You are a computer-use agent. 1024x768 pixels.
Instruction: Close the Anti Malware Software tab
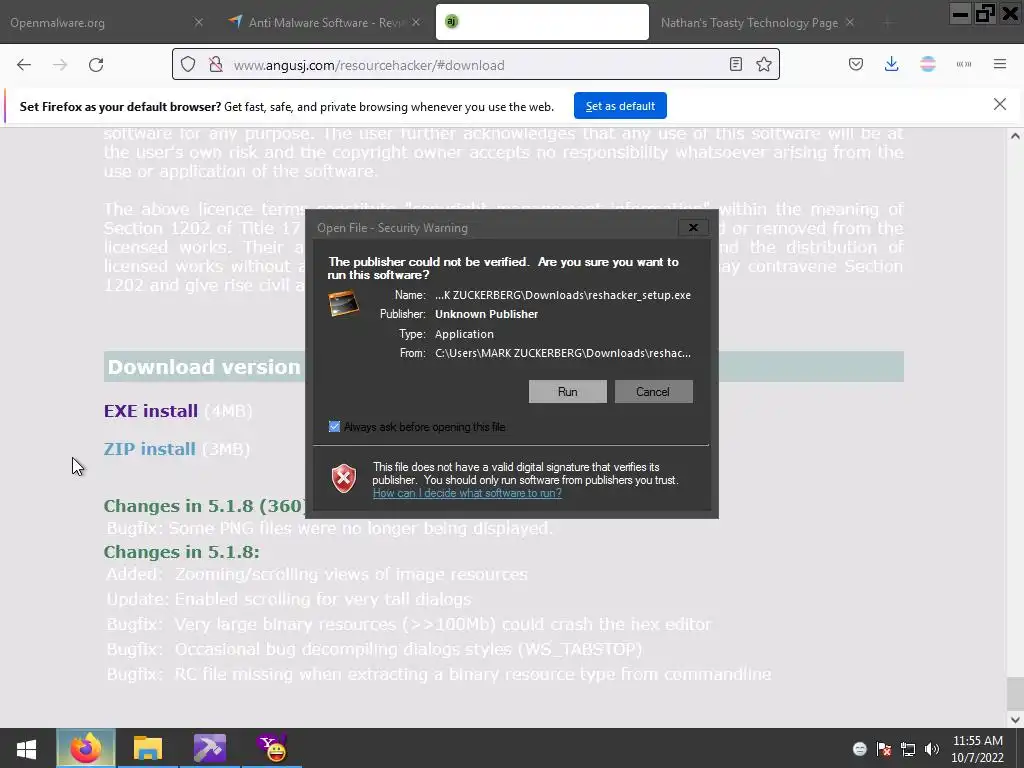pyautogui.click(x=416, y=22)
